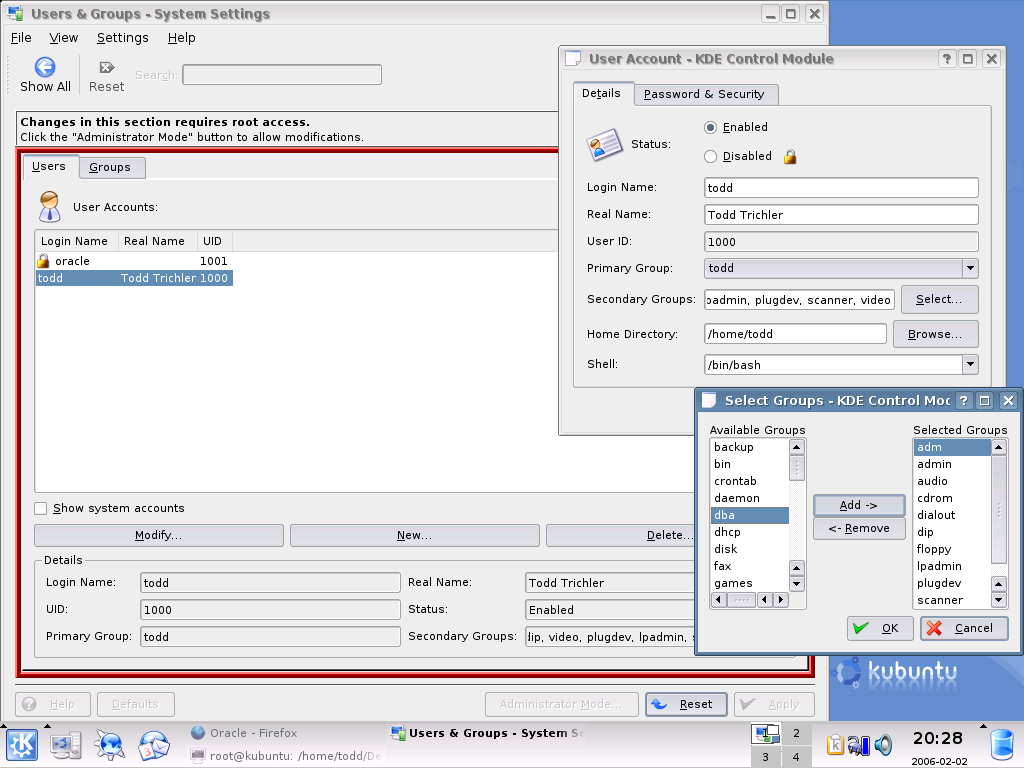Select the Enabled status radio button
This screenshot has width=1024, height=768.
pyautogui.click(x=711, y=127)
